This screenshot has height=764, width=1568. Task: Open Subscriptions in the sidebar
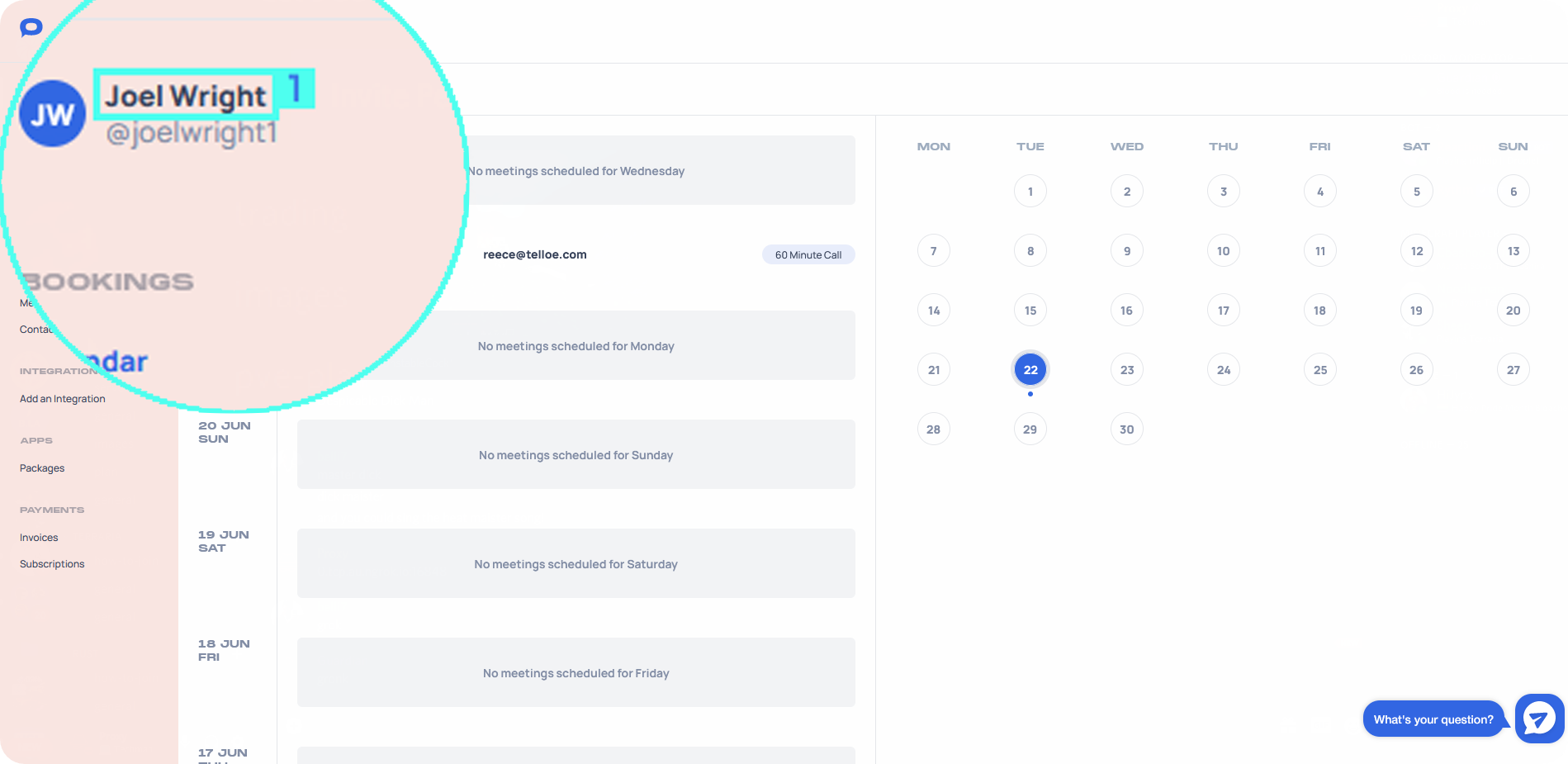[52, 564]
